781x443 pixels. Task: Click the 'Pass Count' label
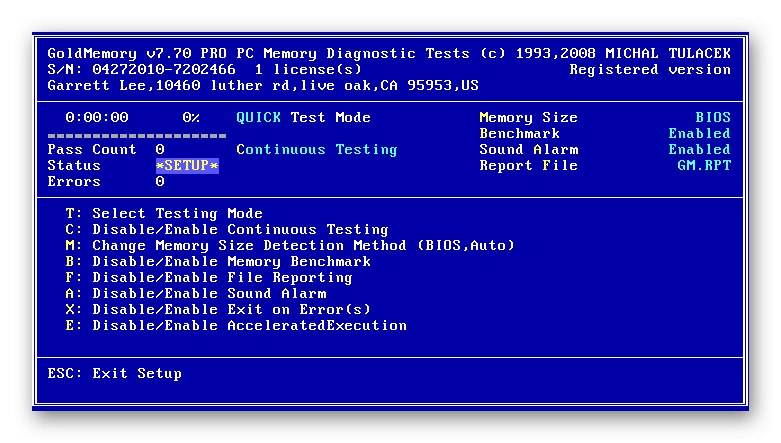tap(92, 149)
